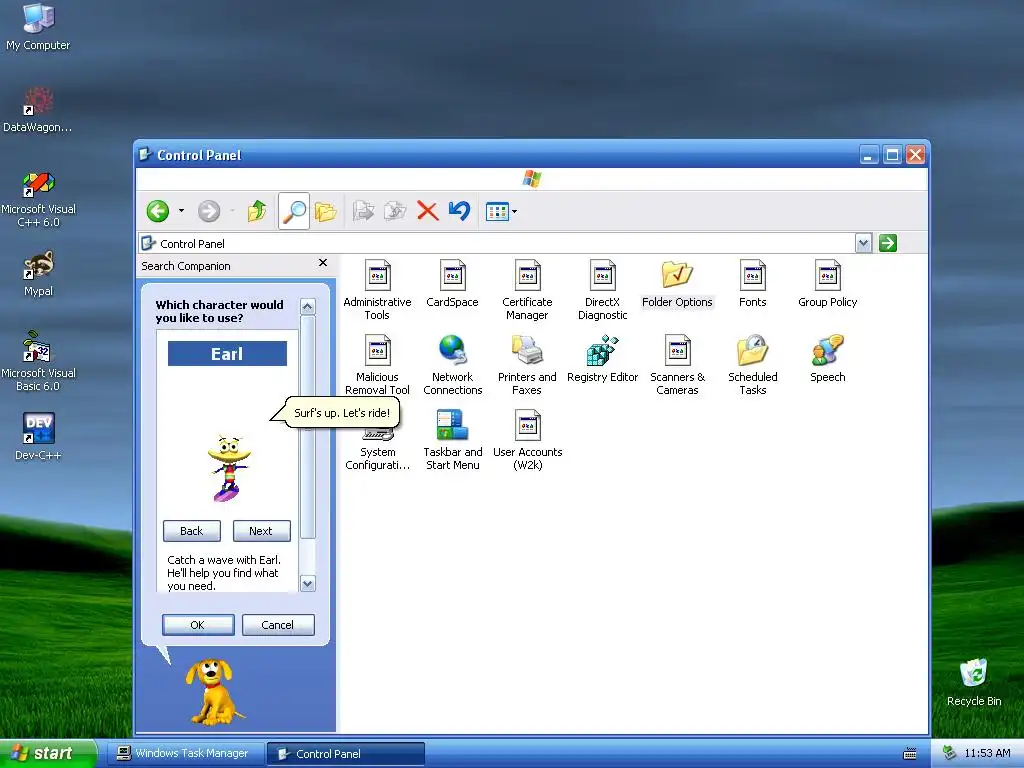Click the red Delete X icon
This screenshot has height=768, width=1024.
tap(428, 211)
